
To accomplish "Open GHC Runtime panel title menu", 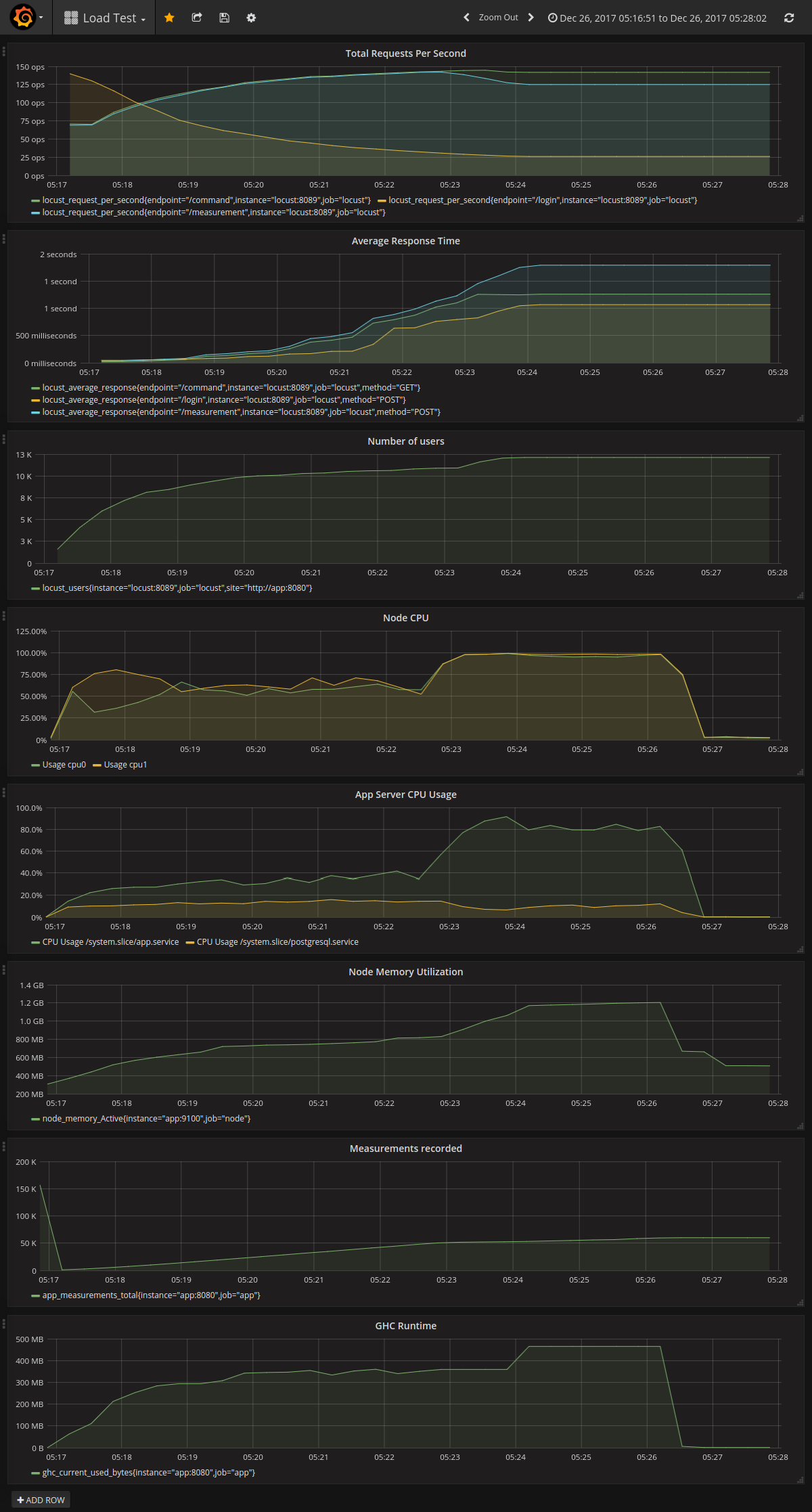I will click(x=406, y=1326).
